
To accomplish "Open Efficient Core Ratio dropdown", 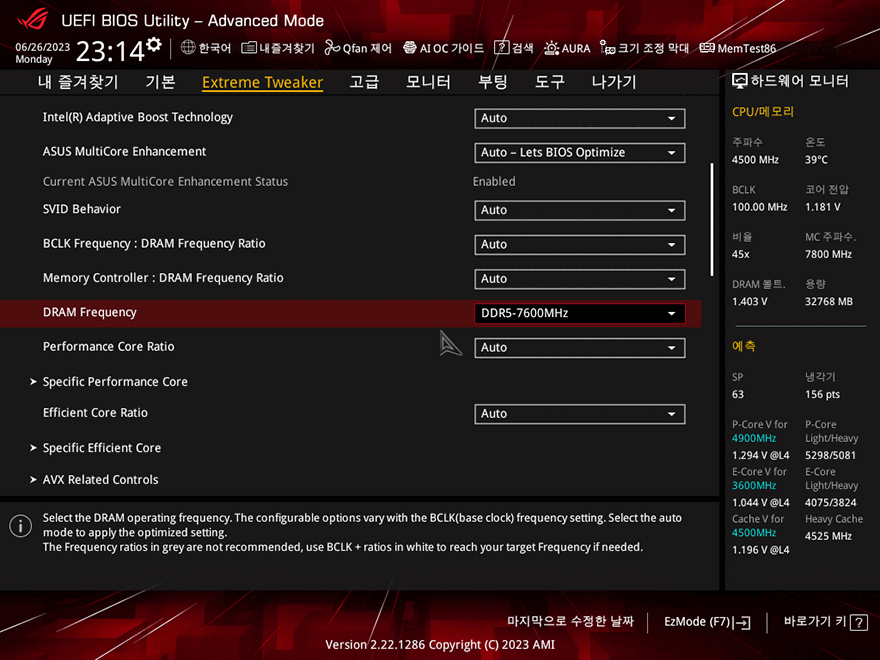I will (x=579, y=414).
